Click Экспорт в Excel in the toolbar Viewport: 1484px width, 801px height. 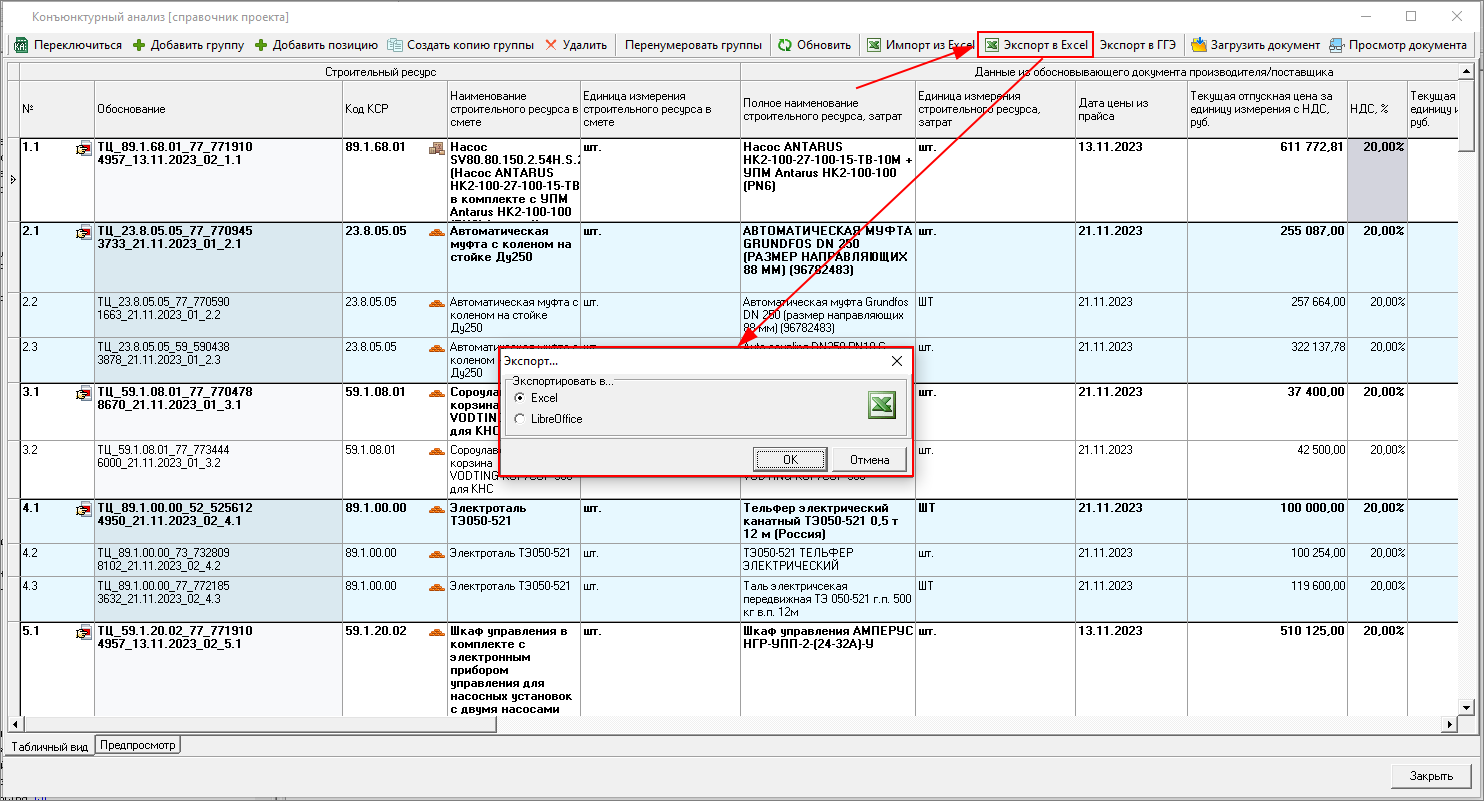tap(1035, 45)
